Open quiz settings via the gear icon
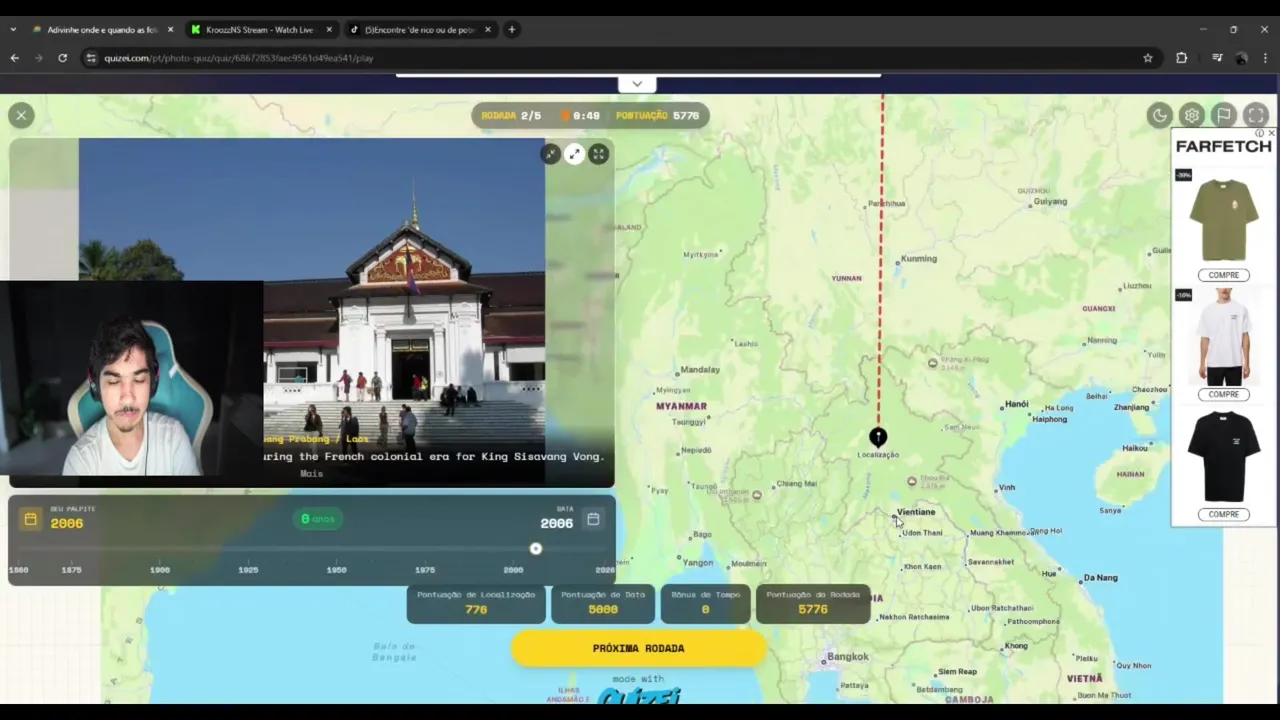The width and height of the screenshot is (1280, 720). coord(1191,115)
